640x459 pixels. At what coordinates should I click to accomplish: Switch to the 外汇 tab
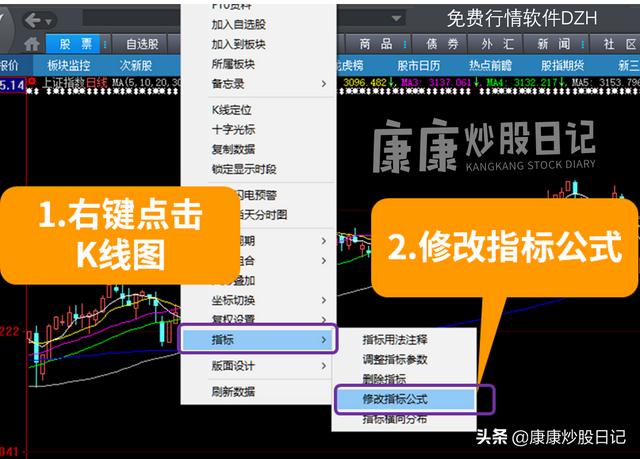pyautogui.click(x=497, y=44)
